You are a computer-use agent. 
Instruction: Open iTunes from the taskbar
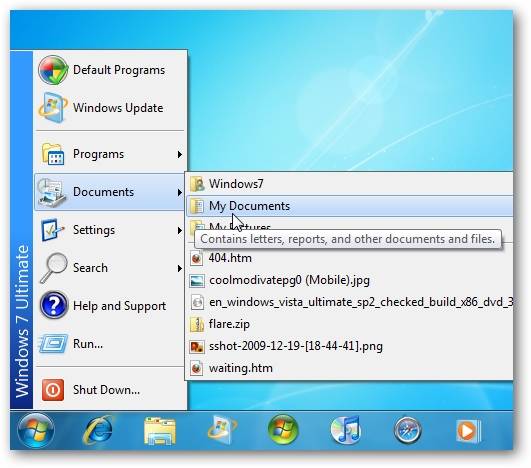pyautogui.click(x=345, y=430)
